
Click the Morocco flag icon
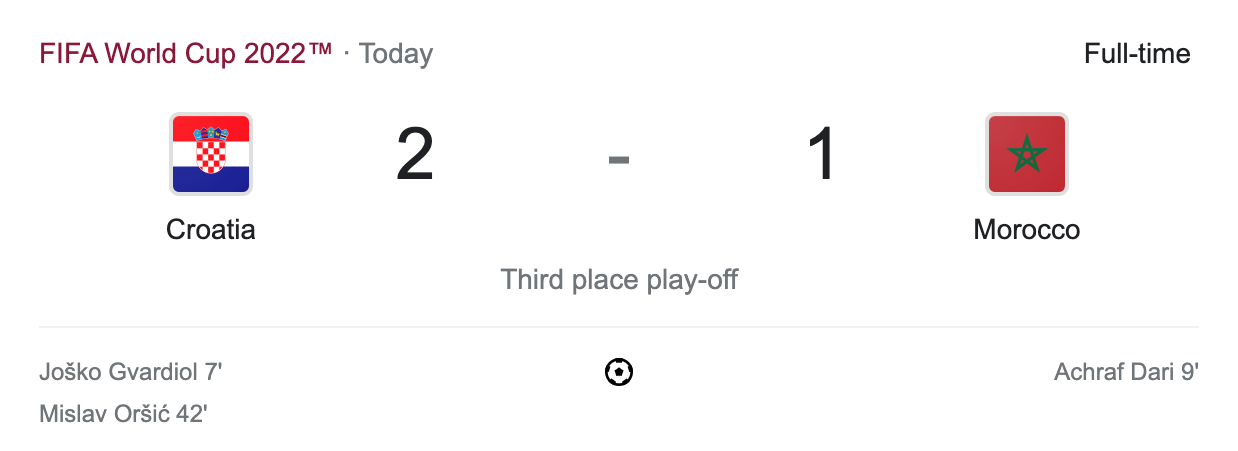[x=1027, y=153]
